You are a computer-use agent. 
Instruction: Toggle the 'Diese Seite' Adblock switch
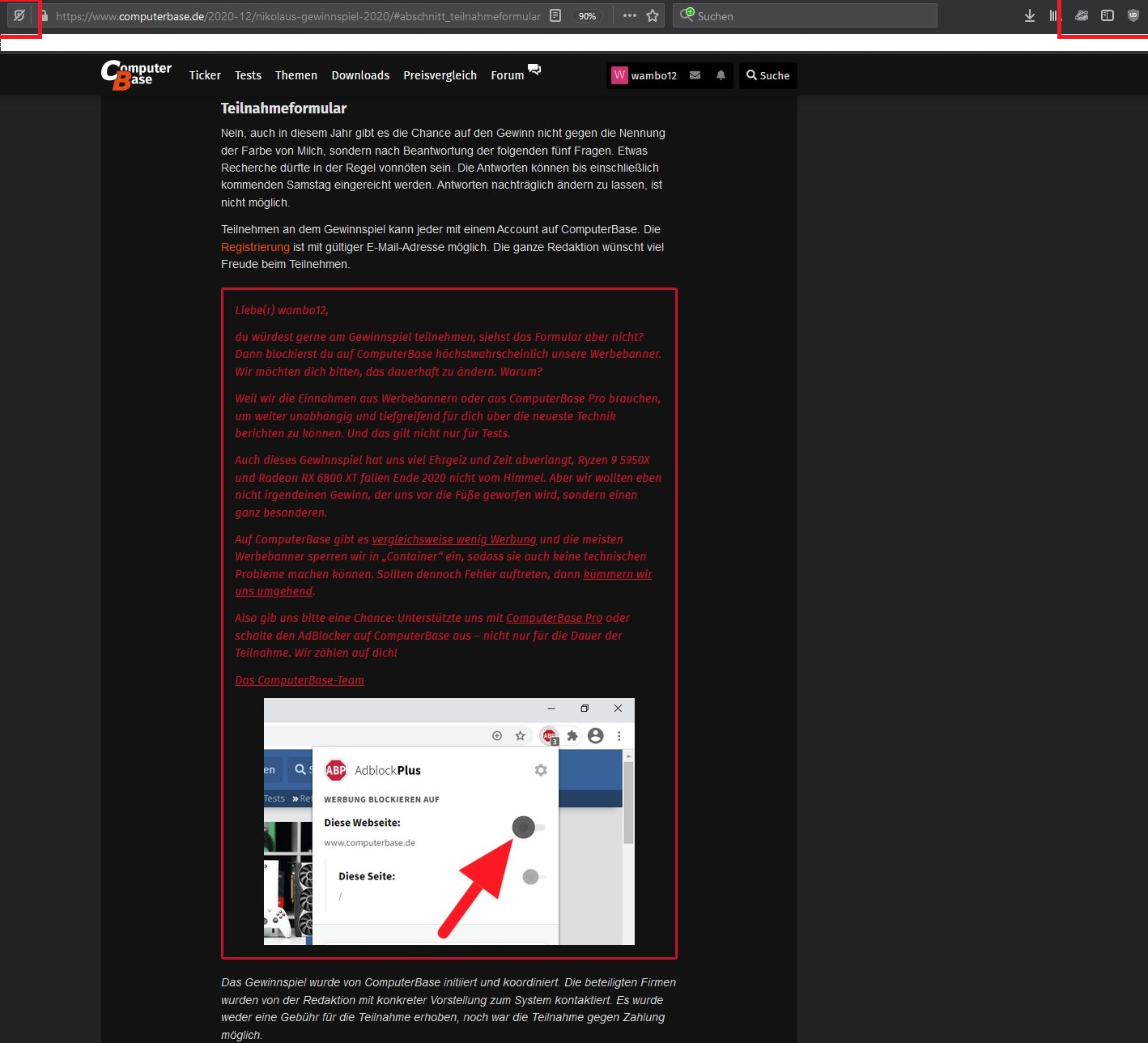coord(532,876)
